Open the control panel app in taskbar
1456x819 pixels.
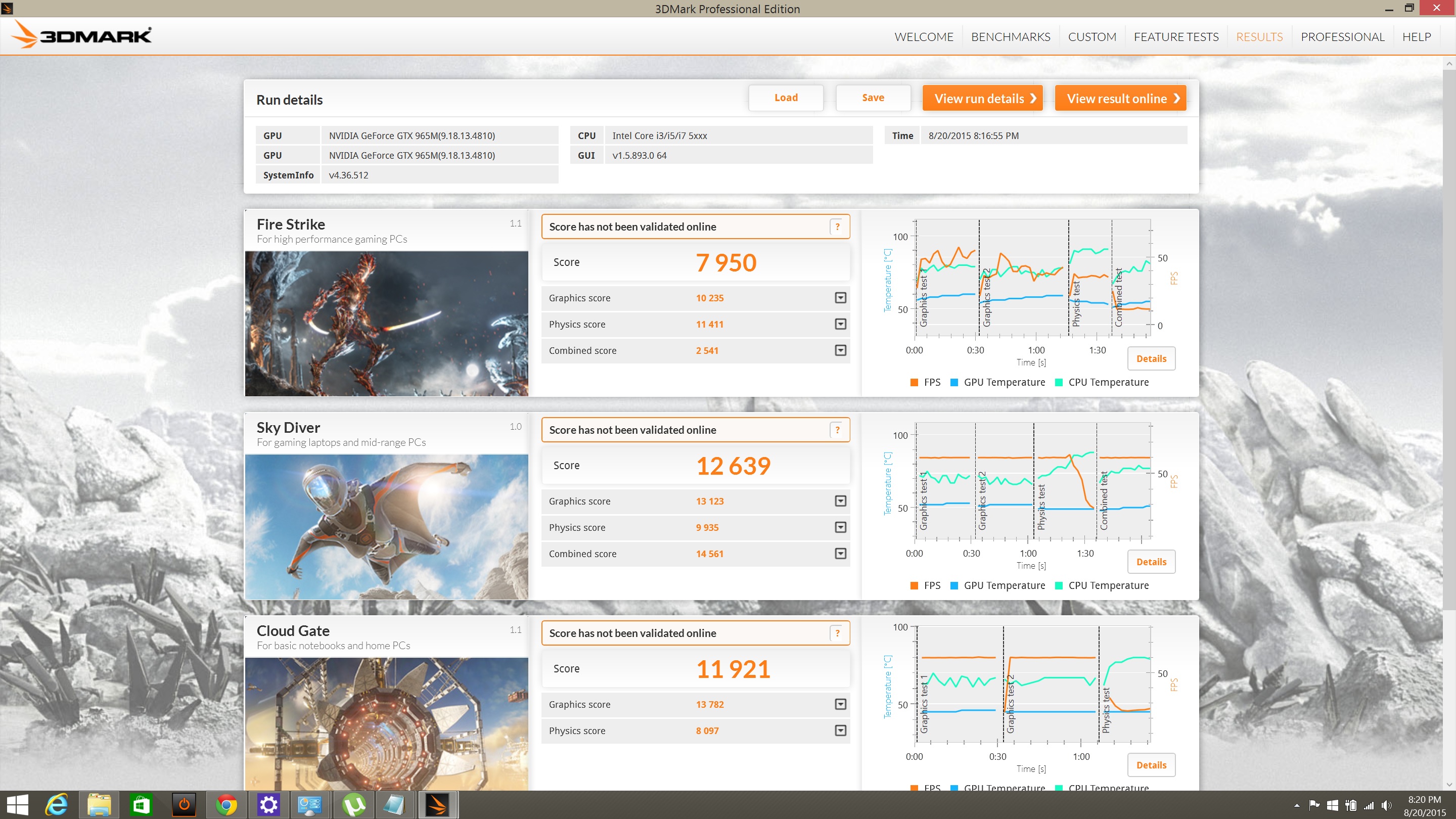[310, 805]
